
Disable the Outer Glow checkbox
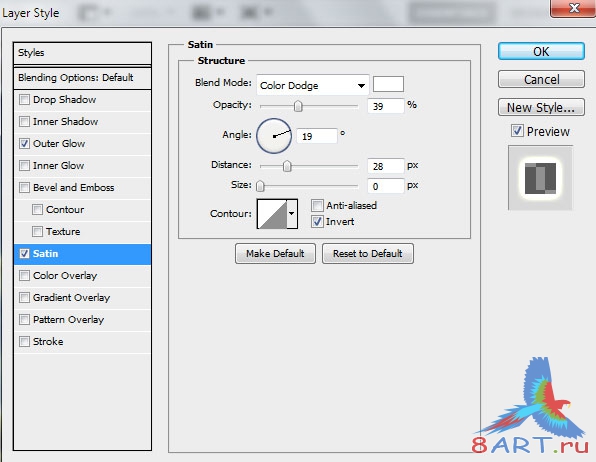coord(24,144)
